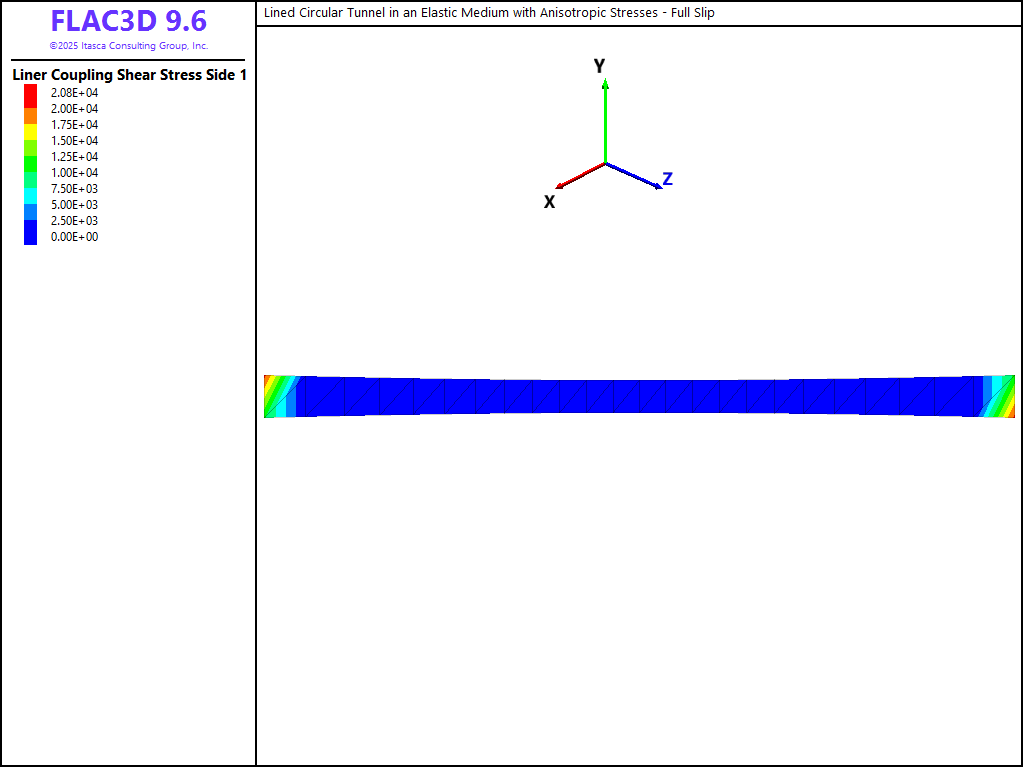Click the multicolored right end of the liner

click(x=999, y=396)
